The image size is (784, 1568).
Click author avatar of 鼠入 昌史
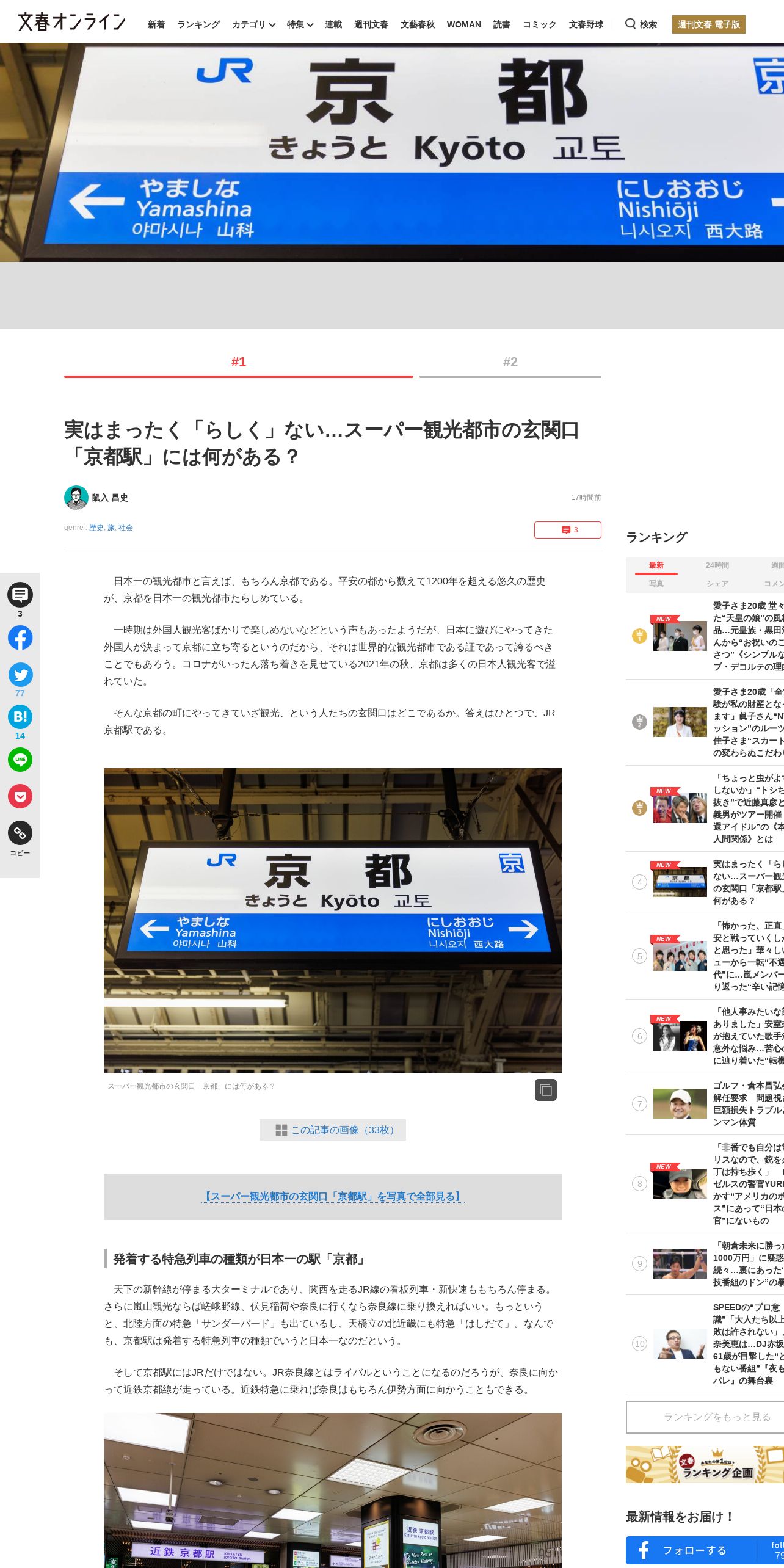pos(76,498)
